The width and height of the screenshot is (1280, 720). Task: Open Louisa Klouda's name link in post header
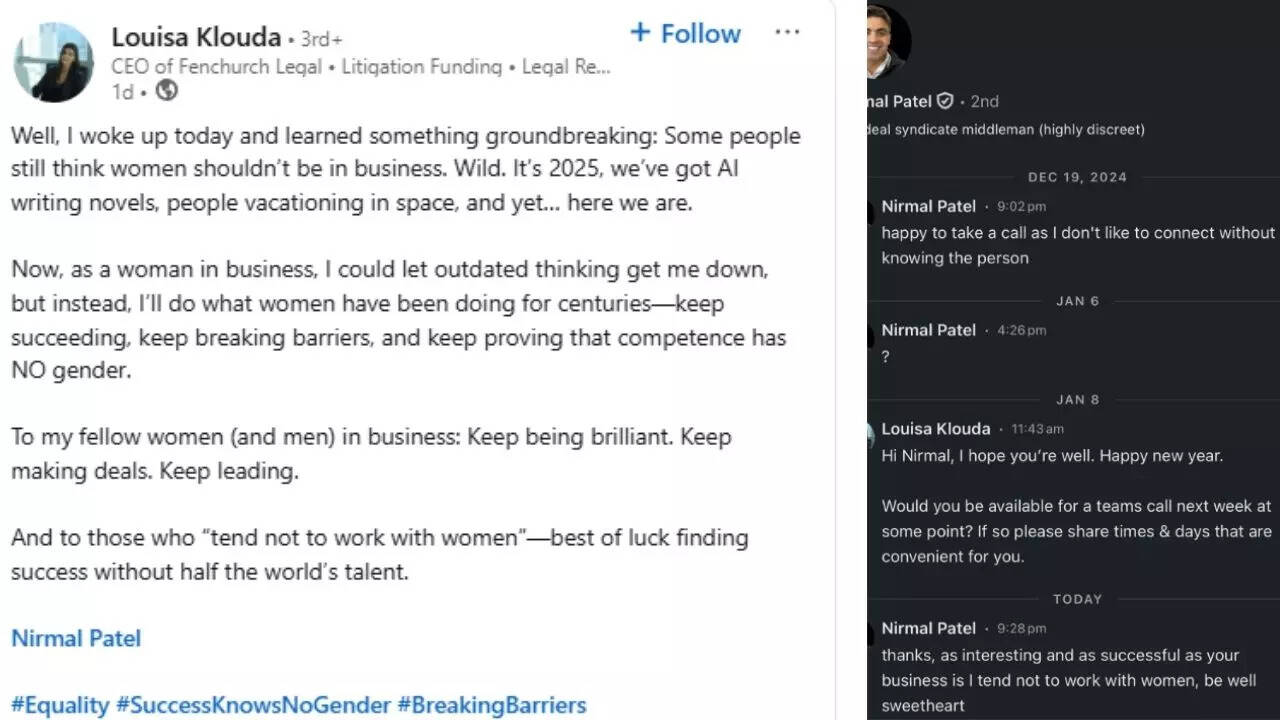(196, 38)
